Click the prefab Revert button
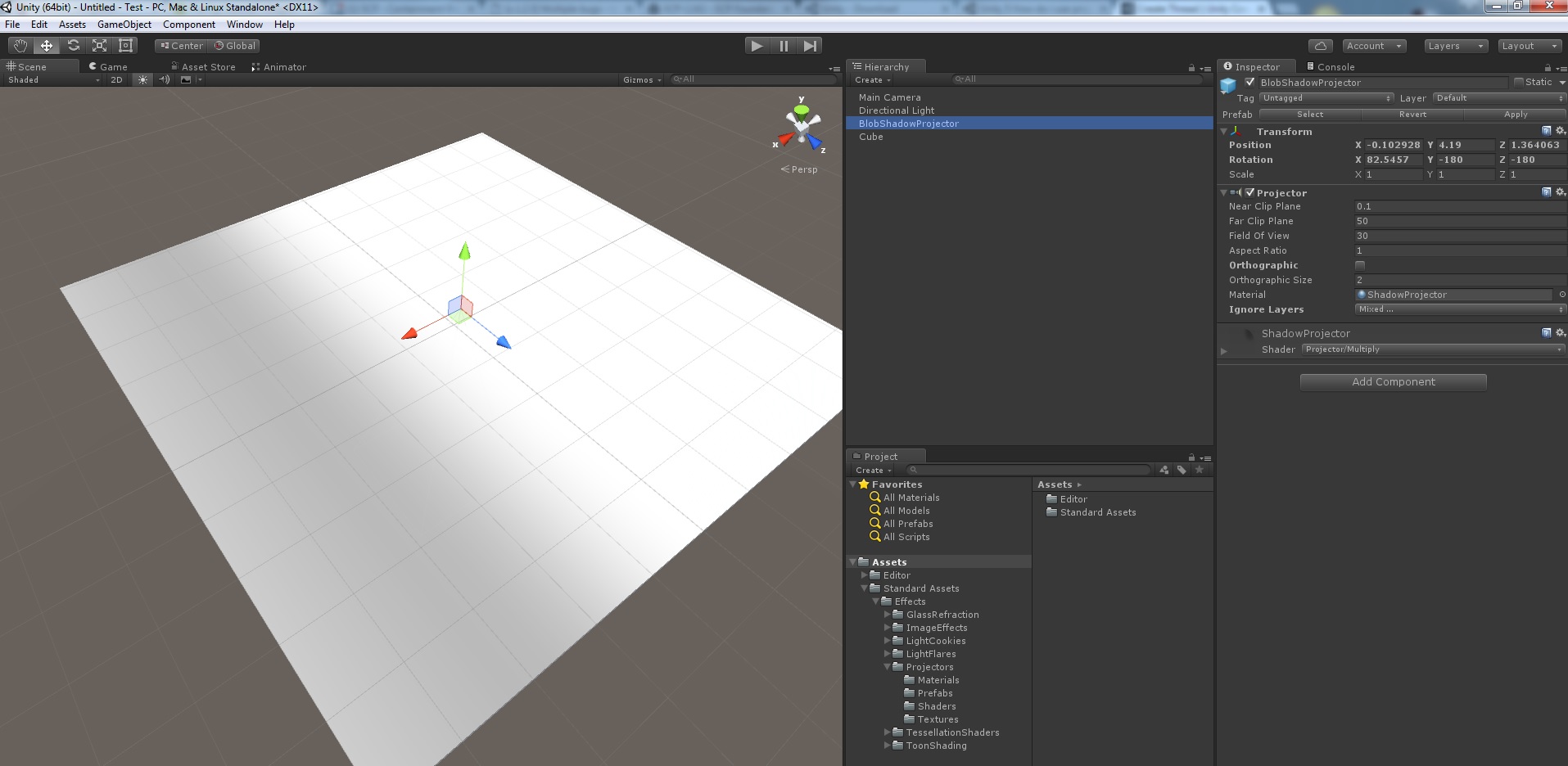 point(1412,115)
